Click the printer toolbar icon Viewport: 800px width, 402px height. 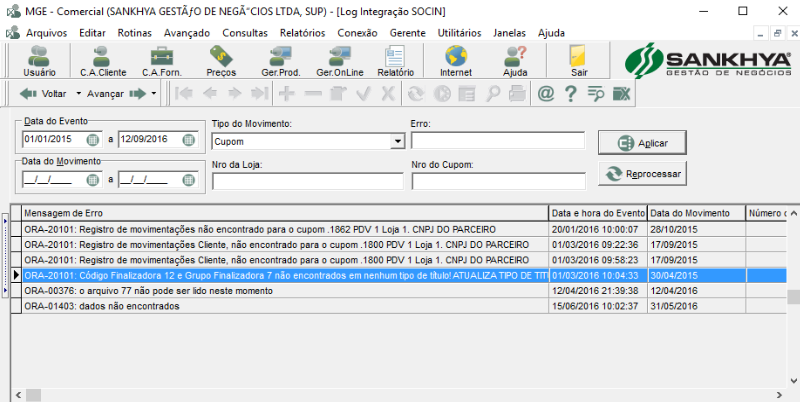tap(517, 94)
